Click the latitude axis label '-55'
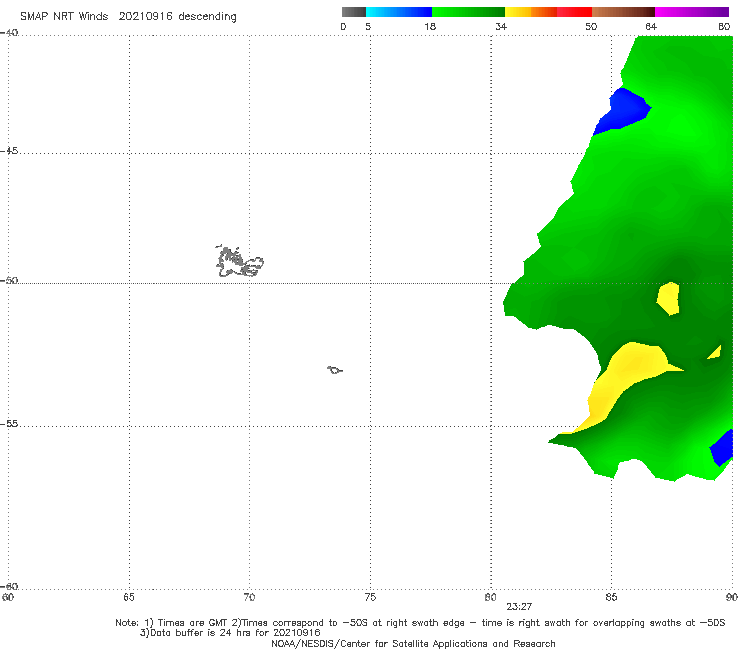The height and width of the screenshot is (650, 740). 9,424
